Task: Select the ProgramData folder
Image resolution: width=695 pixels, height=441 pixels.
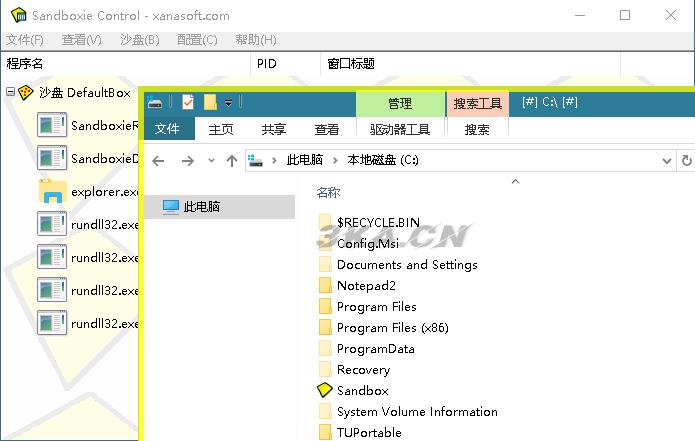Action: [x=375, y=349]
